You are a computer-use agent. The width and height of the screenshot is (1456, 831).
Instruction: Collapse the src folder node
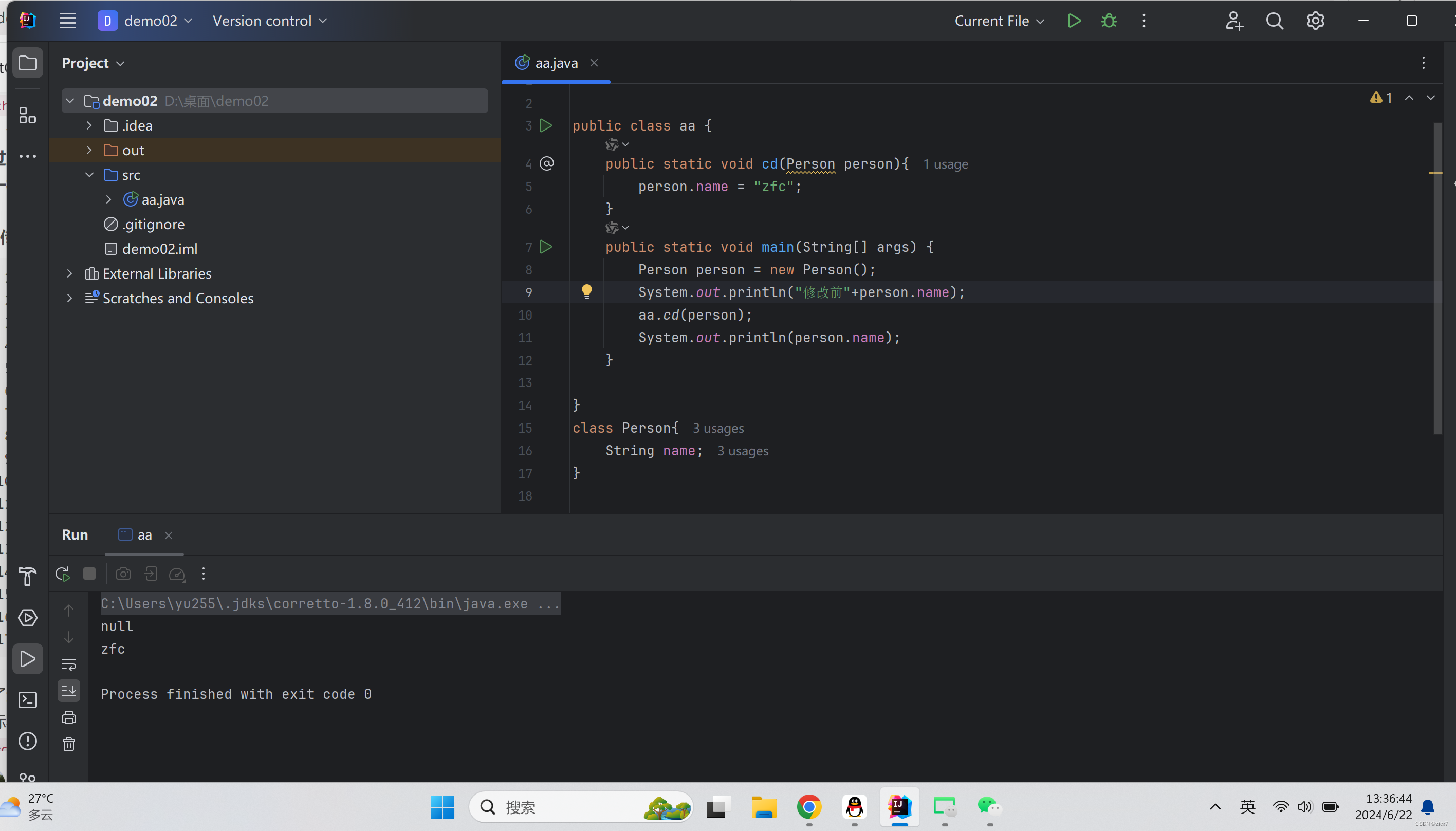click(89, 175)
